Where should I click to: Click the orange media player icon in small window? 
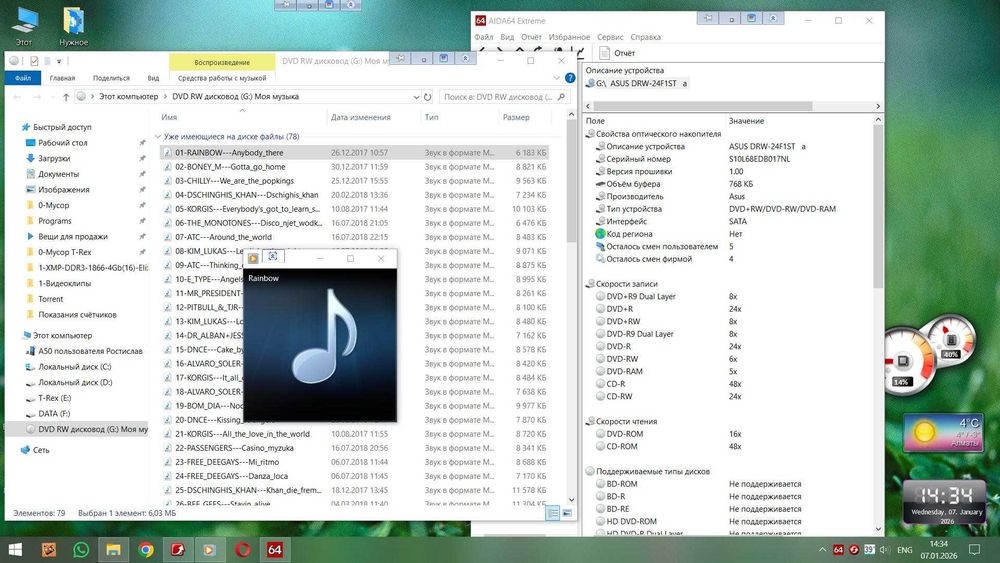coord(253,258)
